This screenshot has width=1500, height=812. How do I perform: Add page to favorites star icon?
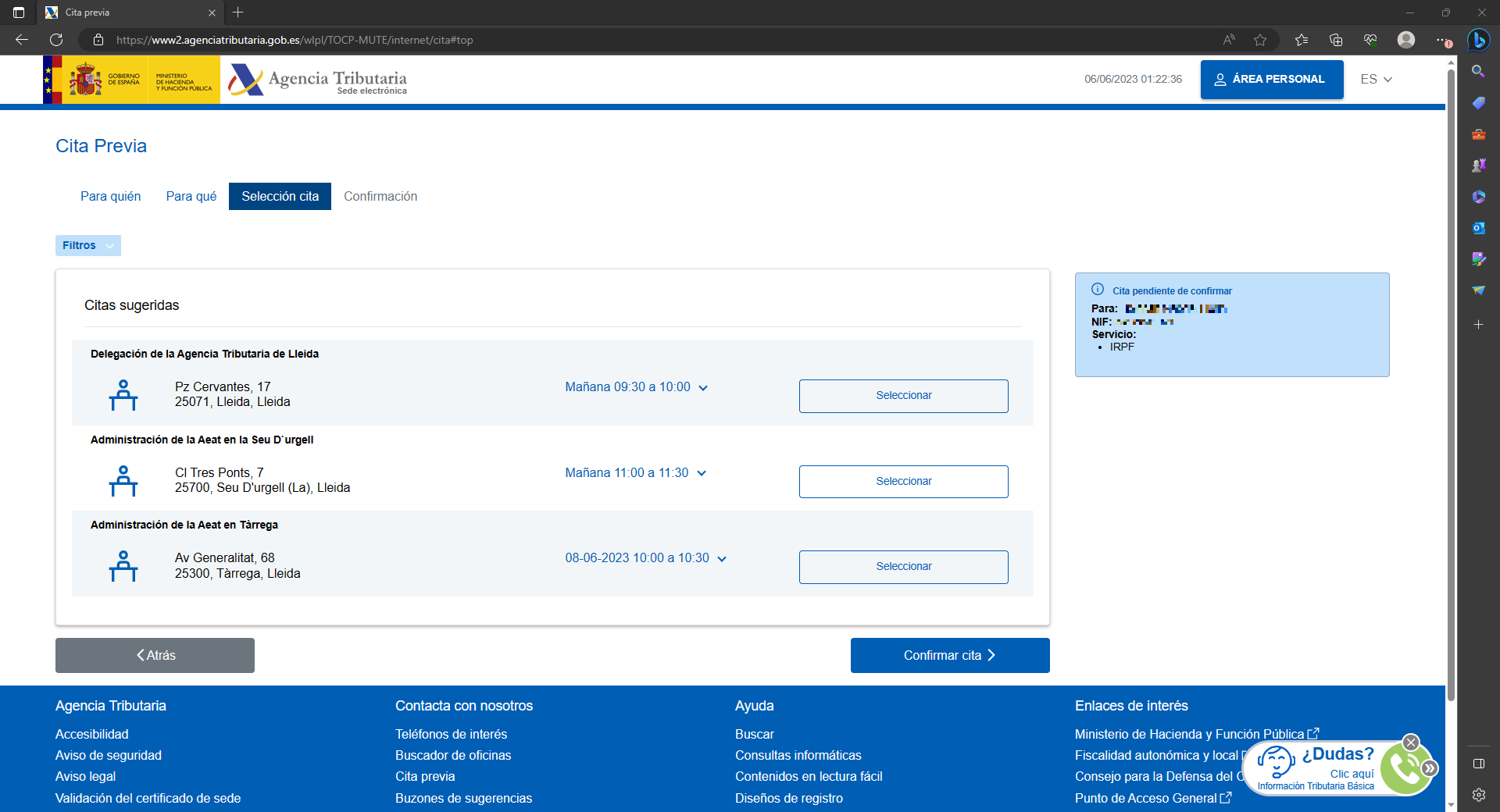pos(1260,40)
